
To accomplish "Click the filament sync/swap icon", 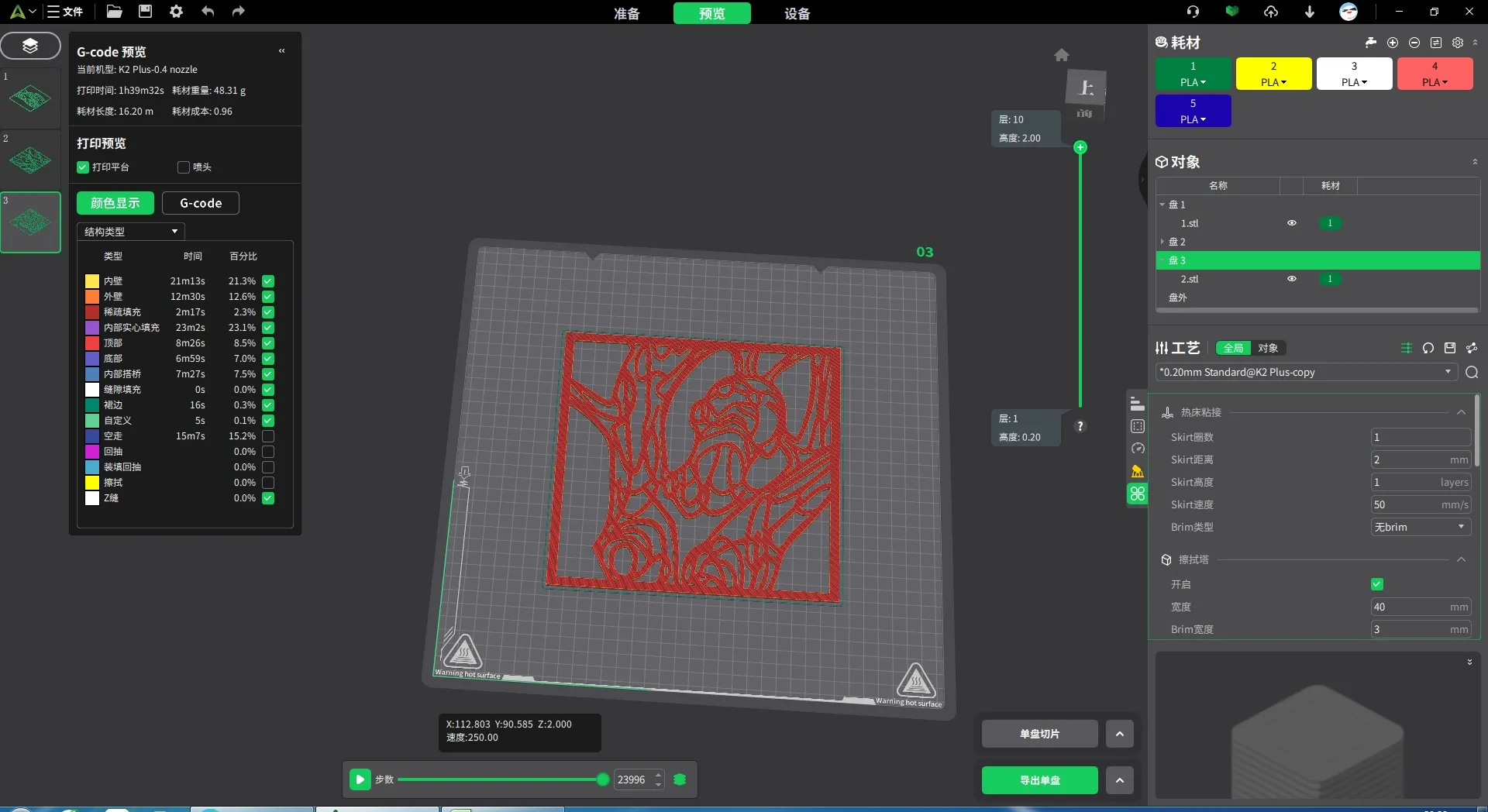I will (x=1436, y=43).
